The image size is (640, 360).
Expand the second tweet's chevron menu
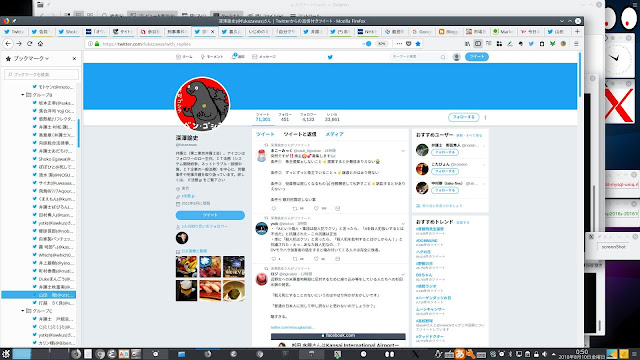pyautogui.click(x=403, y=224)
